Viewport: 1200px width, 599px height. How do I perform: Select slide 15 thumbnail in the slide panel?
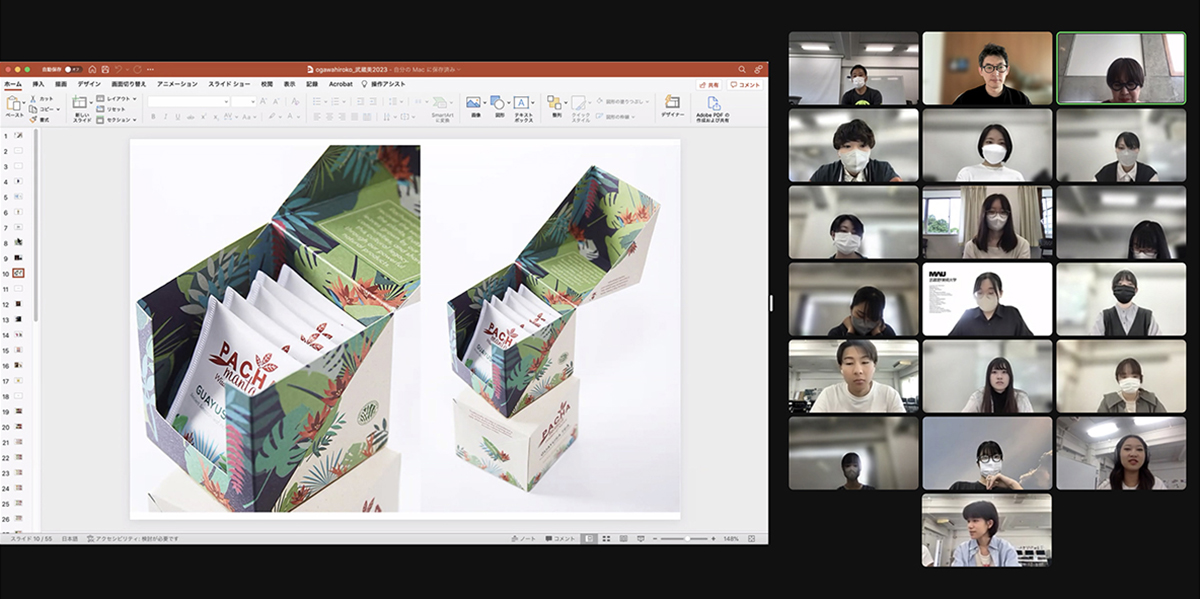18,350
